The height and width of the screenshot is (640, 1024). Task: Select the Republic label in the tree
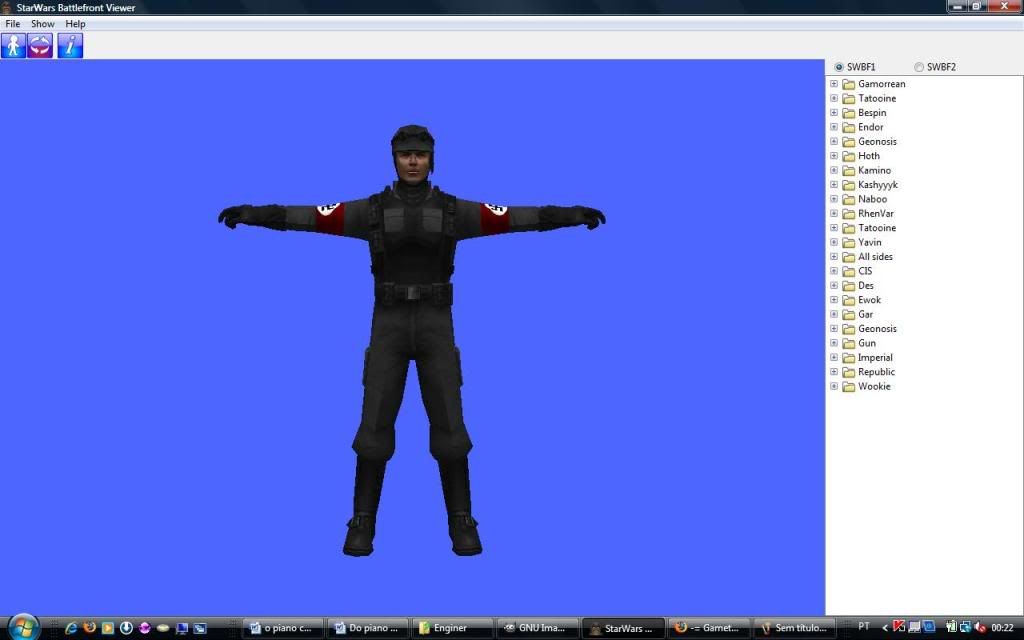pos(876,372)
